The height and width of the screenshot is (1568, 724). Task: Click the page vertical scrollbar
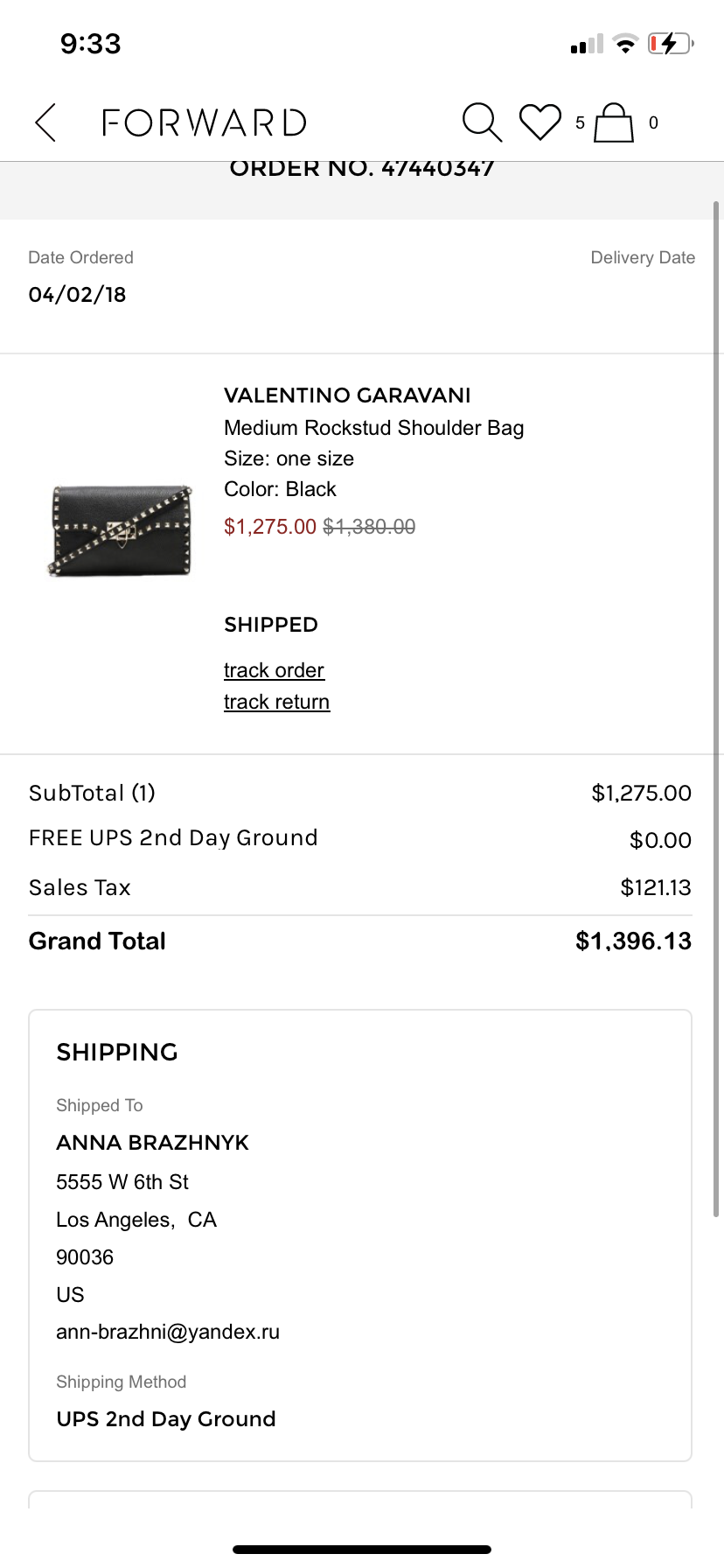716,709
